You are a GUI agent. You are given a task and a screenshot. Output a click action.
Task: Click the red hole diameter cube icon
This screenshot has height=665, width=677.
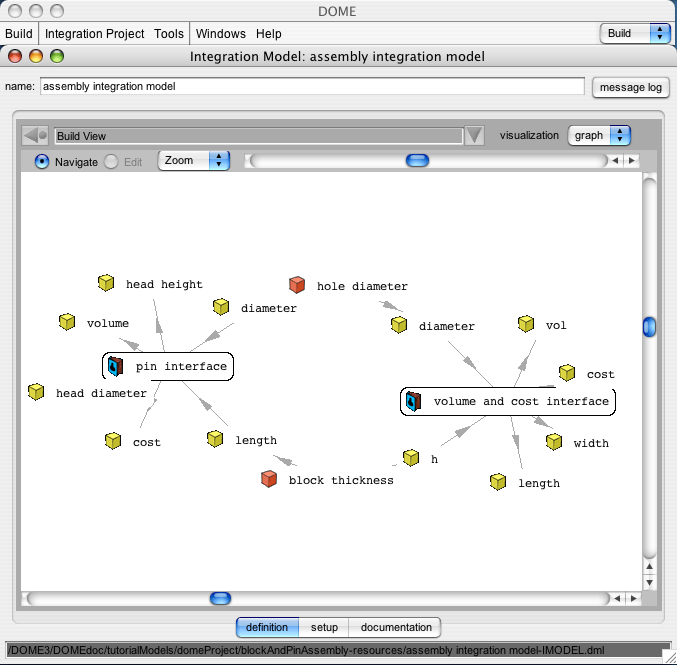297,285
